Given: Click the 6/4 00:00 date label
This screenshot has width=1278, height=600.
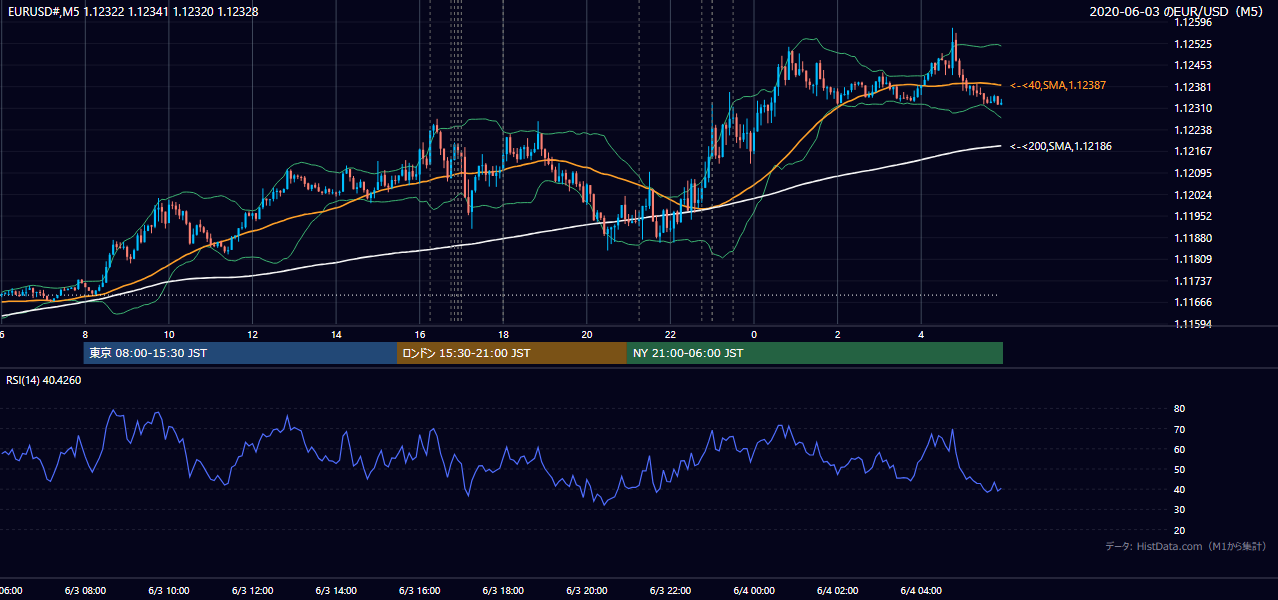Looking at the screenshot, I should 754,591.
